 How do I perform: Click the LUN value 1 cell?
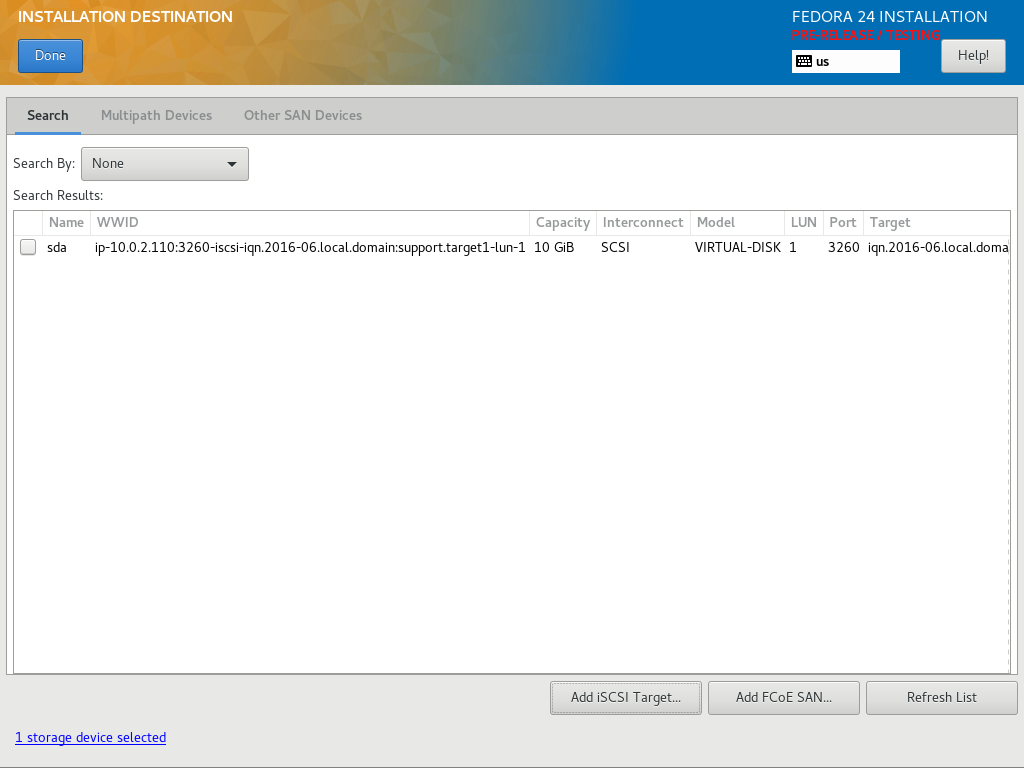point(793,248)
